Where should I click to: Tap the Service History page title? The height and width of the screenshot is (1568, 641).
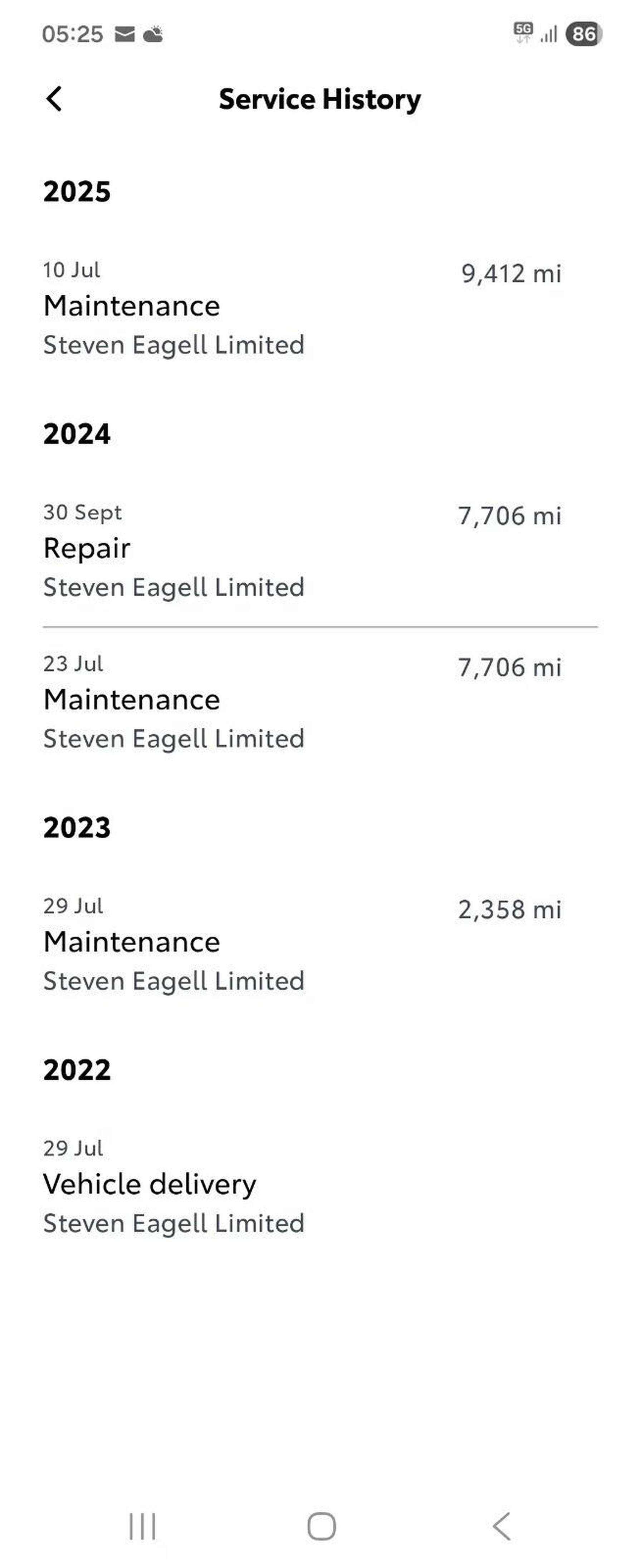pyautogui.click(x=319, y=99)
